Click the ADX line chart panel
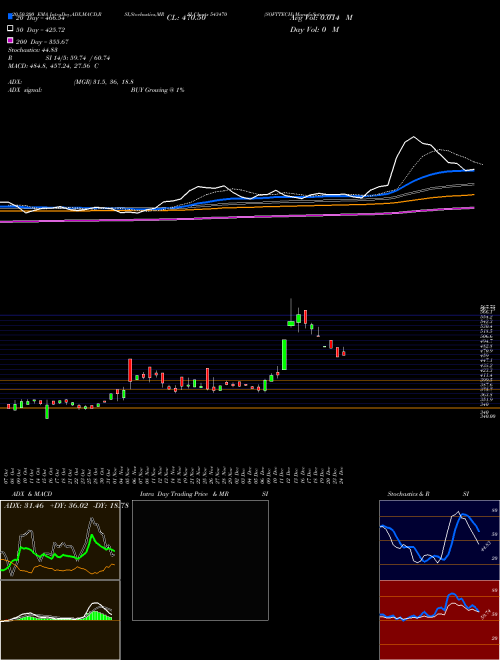Viewport: 500px width, 660px height. coord(60,540)
